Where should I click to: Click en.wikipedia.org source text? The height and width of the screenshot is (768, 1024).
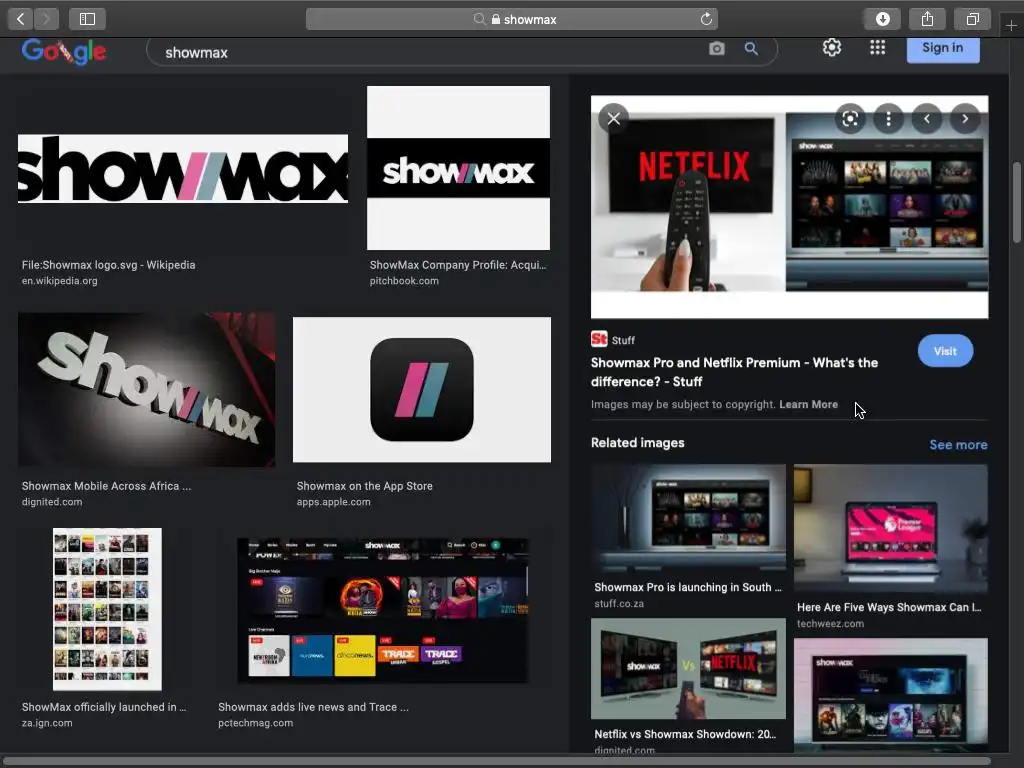point(59,281)
